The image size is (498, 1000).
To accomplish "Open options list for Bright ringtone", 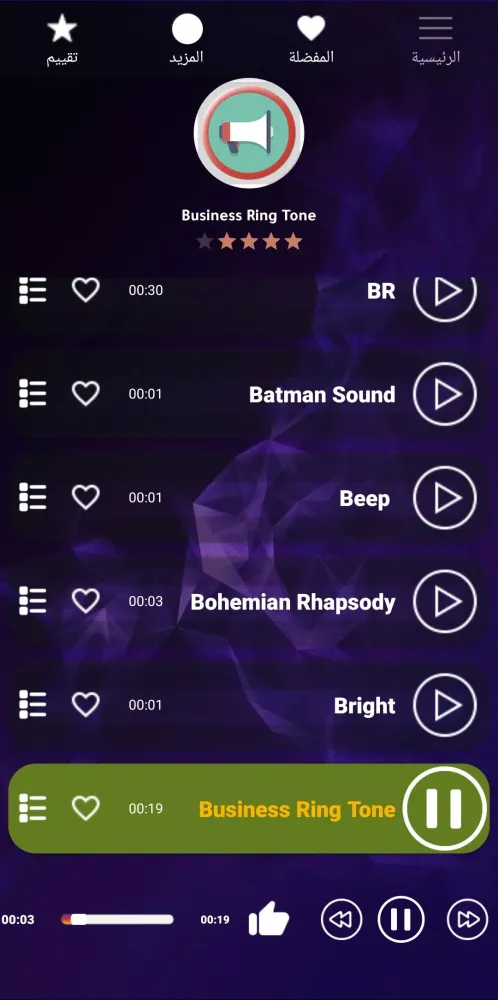I will [x=33, y=705].
